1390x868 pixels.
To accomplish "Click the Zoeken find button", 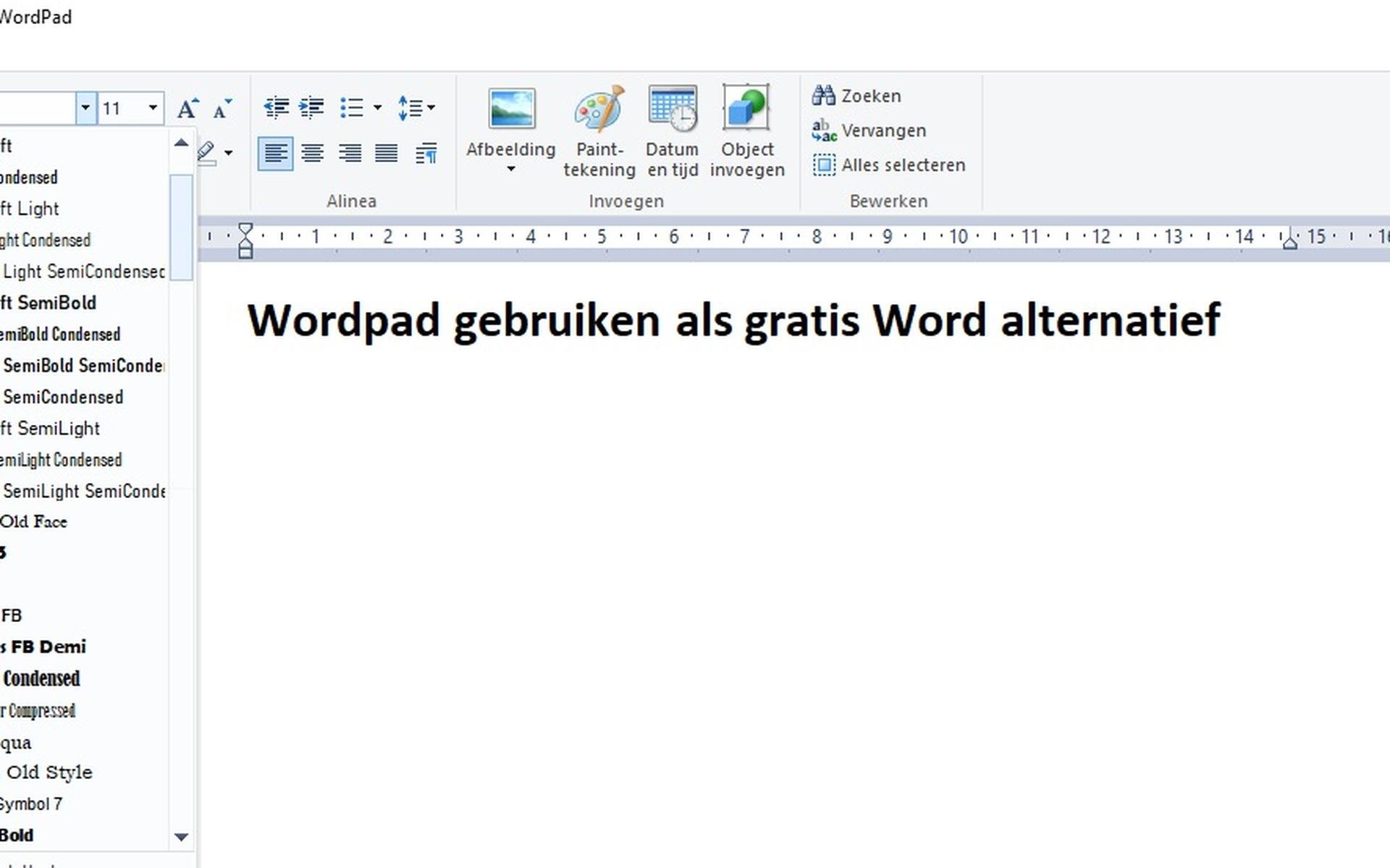I will point(856,96).
